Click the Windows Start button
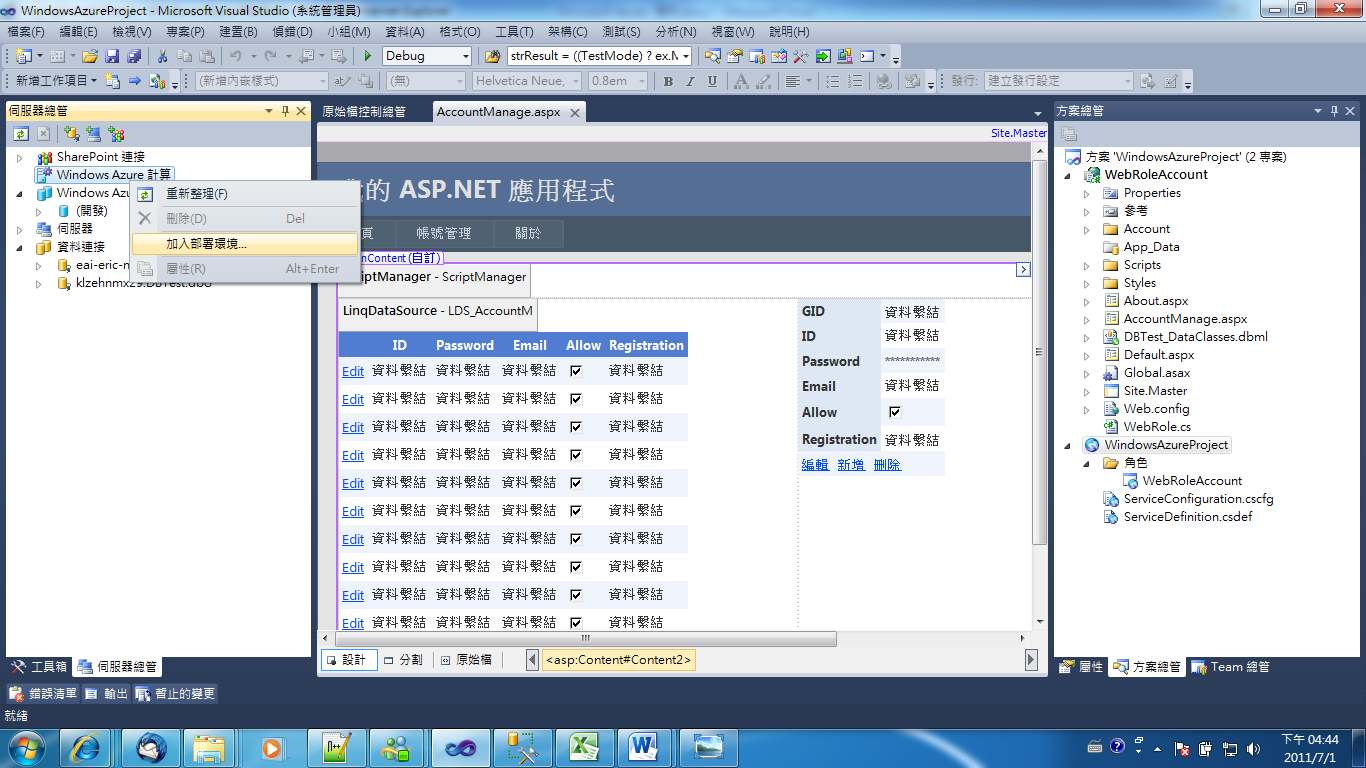 click(x=25, y=747)
